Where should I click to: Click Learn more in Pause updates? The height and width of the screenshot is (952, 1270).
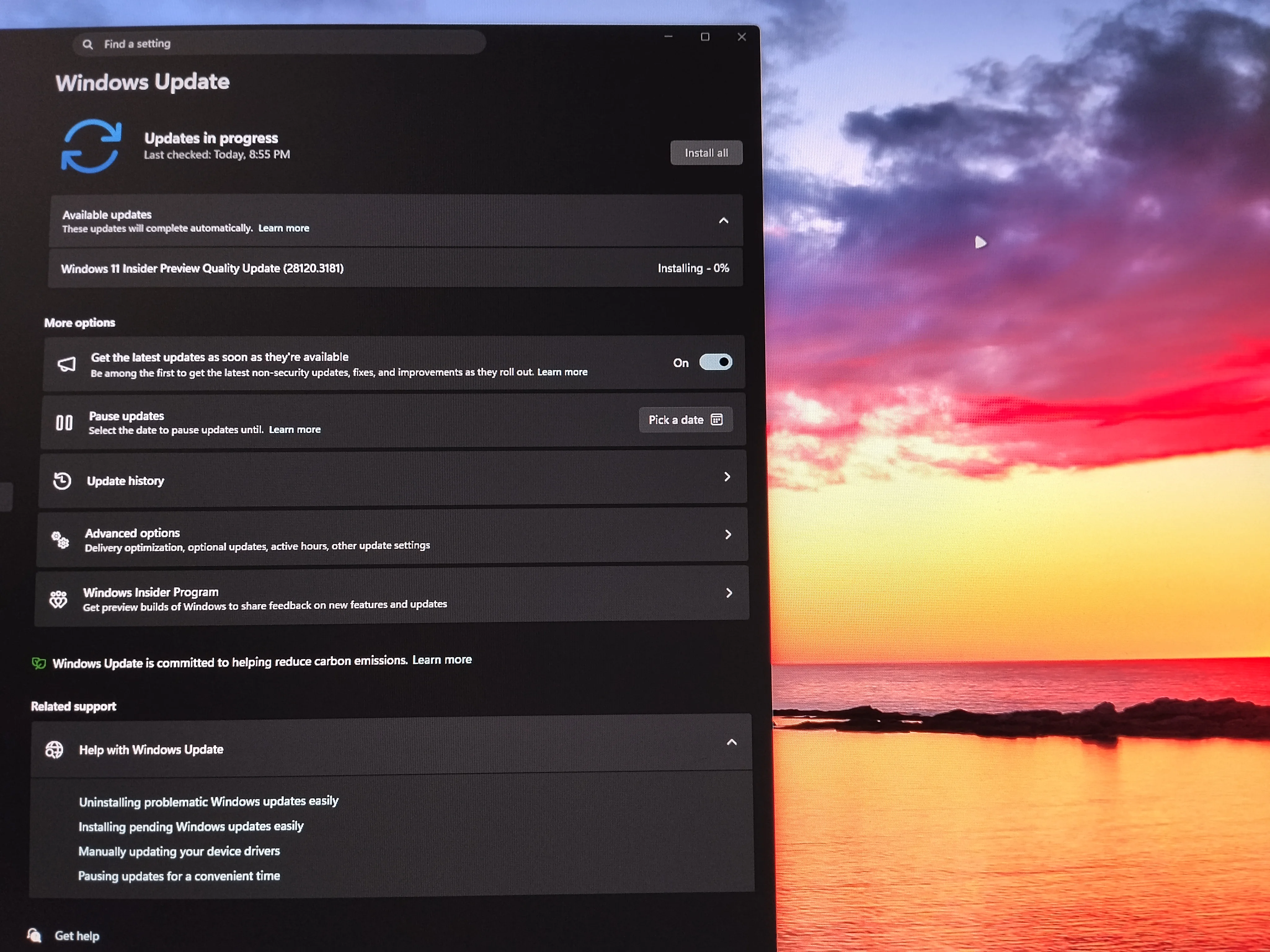[295, 429]
